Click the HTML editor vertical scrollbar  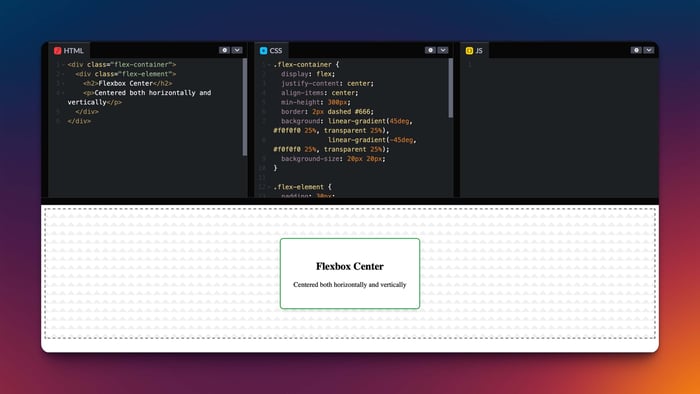pos(245,107)
